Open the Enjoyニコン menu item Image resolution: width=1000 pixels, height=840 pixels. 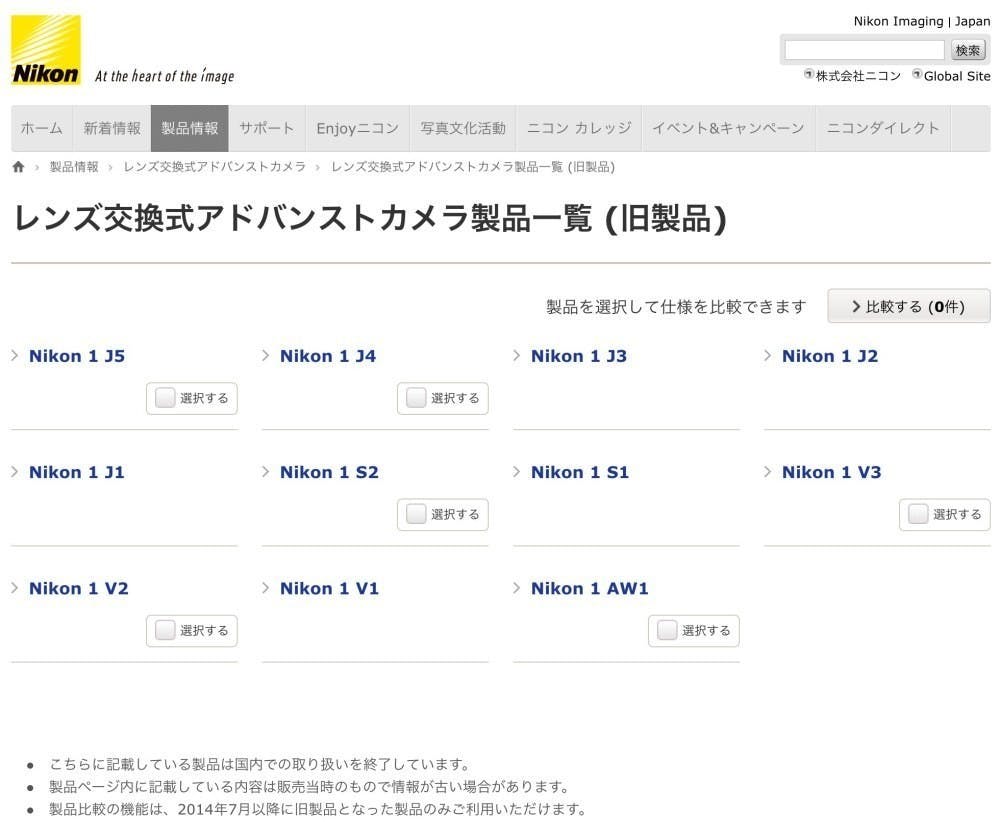[x=357, y=128]
